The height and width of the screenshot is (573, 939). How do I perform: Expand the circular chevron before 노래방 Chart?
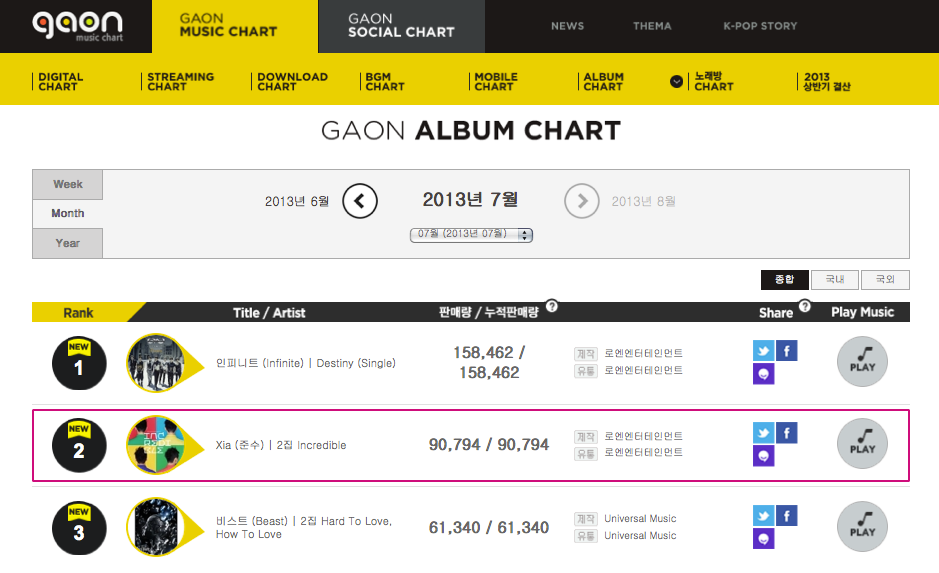pos(677,81)
